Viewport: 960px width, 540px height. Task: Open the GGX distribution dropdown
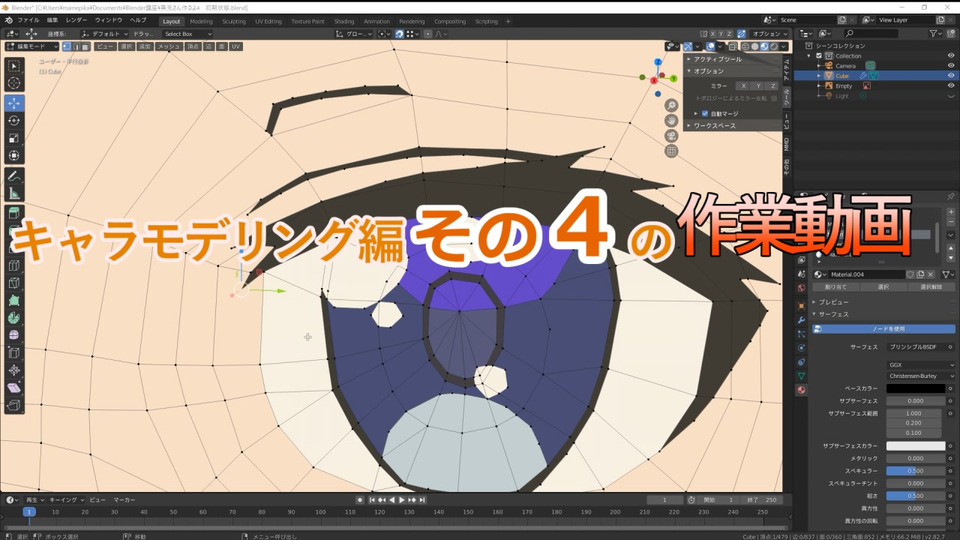[921, 364]
